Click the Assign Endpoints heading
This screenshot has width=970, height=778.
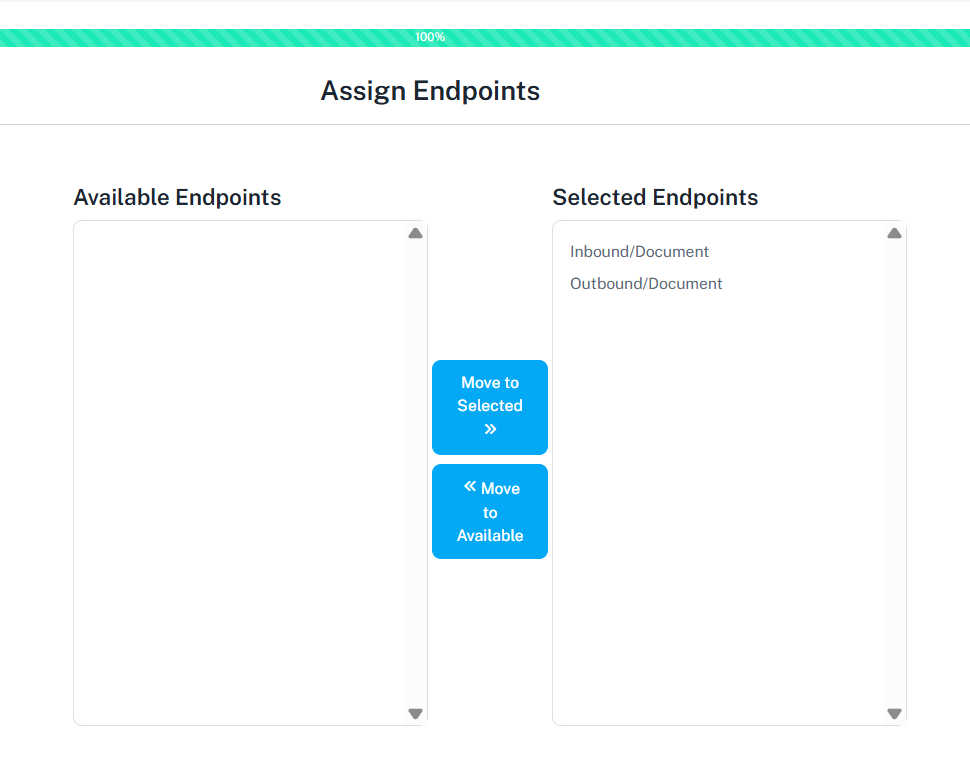[x=430, y=91]
